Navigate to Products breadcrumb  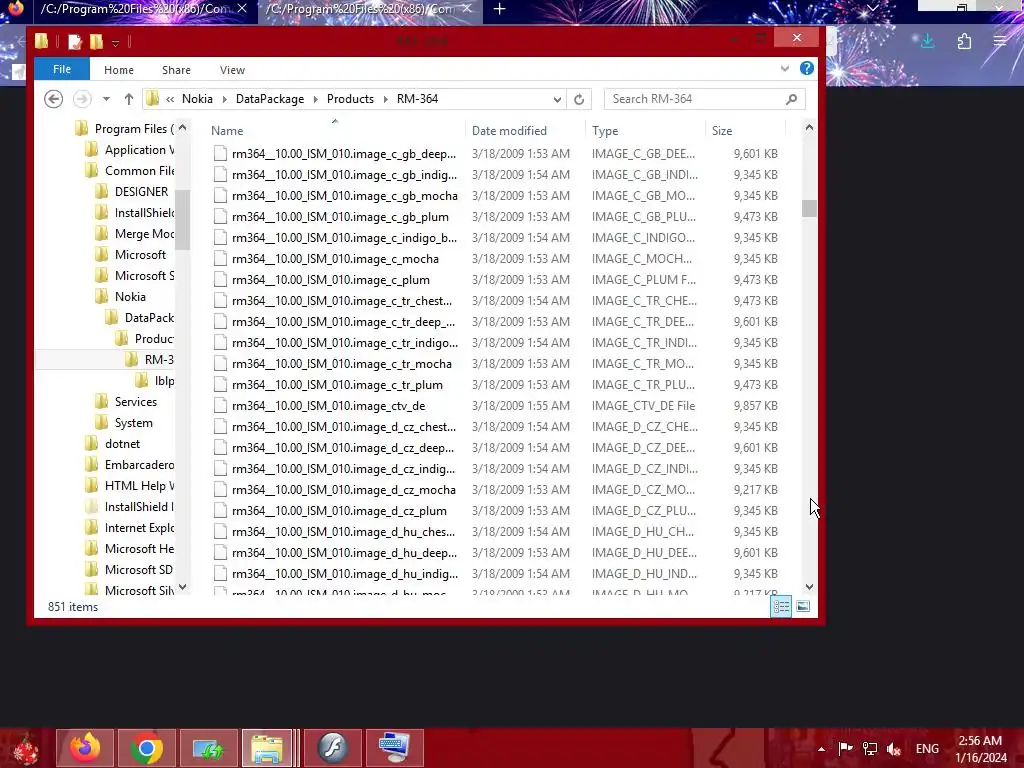tap(350, 99)
